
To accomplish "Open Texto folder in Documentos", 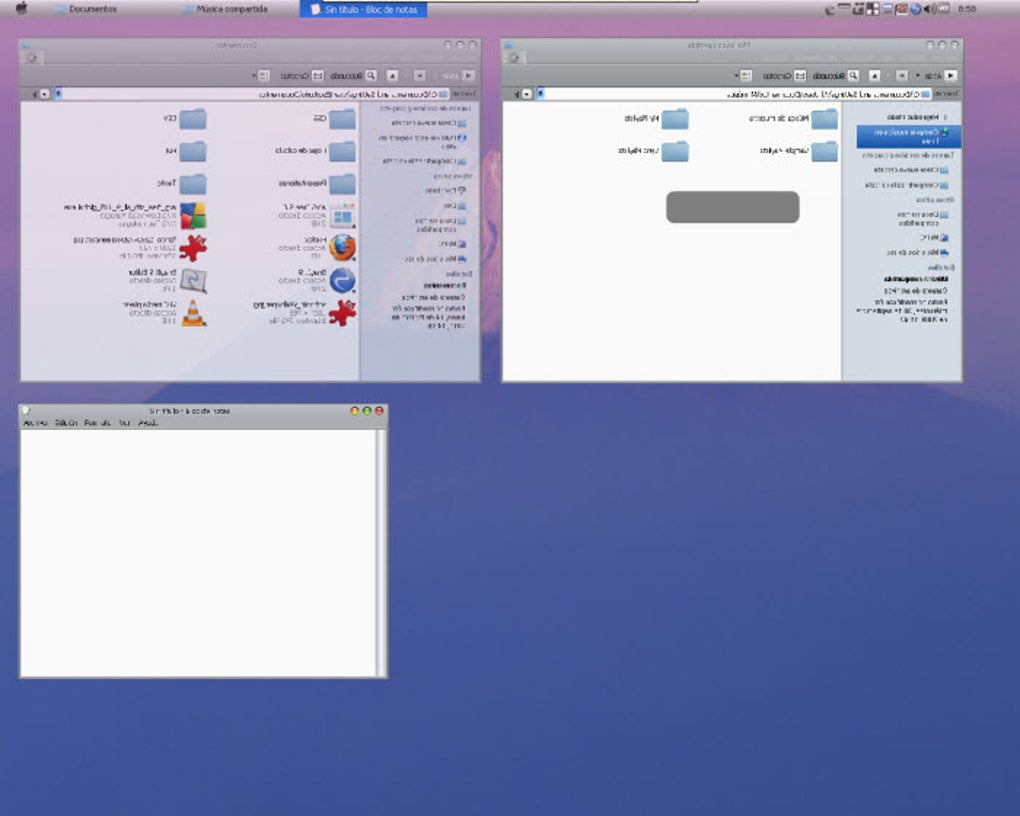I will (182, 183).
